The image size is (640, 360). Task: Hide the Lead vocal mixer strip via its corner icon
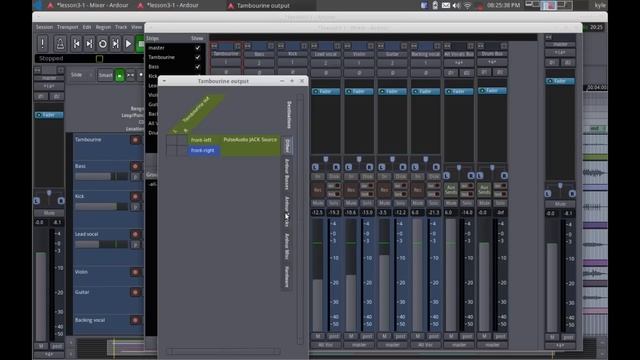(337, 46)
